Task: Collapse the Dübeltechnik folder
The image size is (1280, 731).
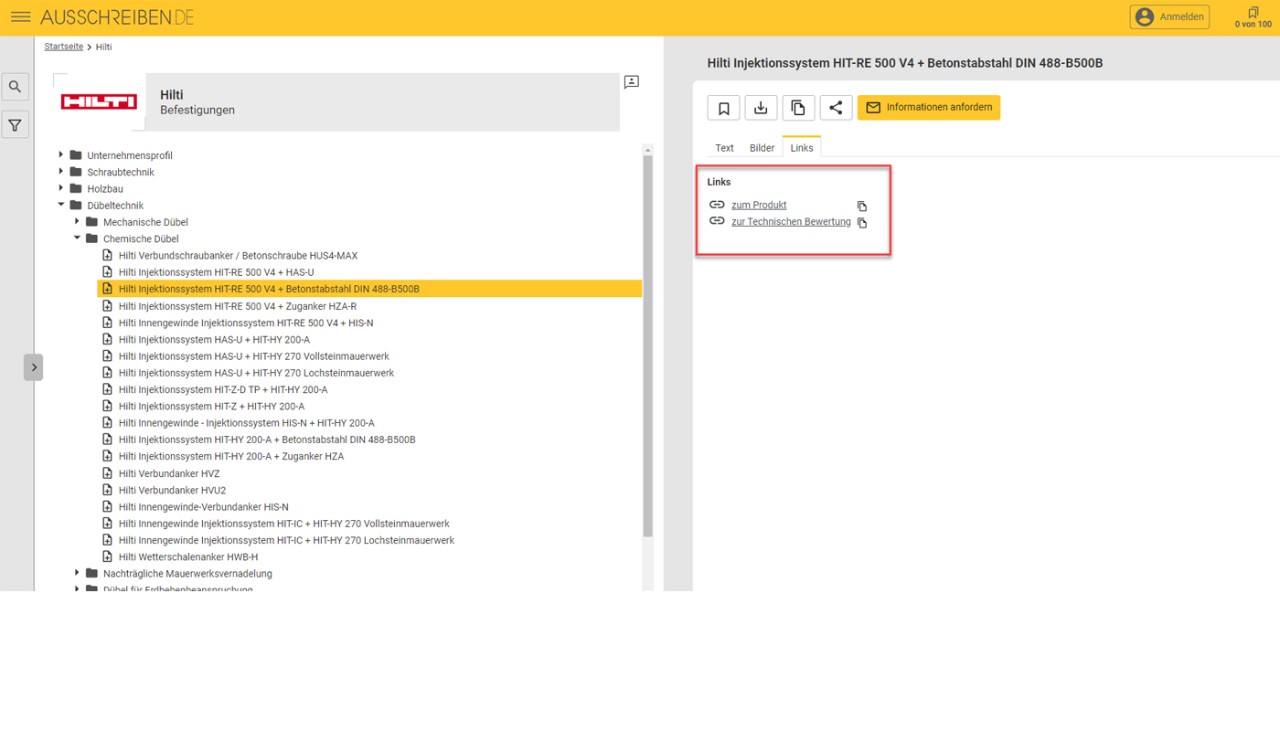Action: (x=61, y=205)
